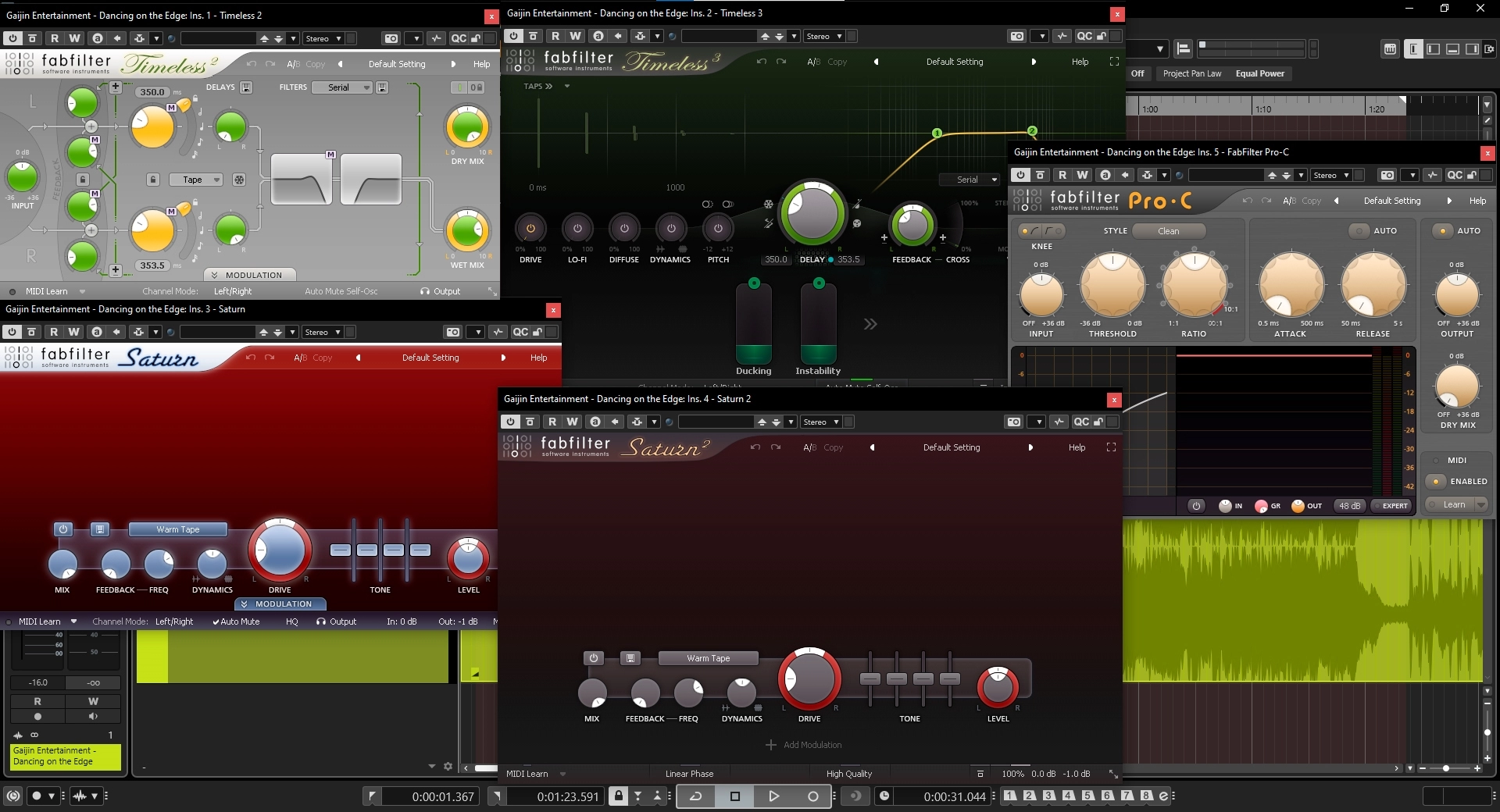Toggle the band power button in Saturn 2
The height and width of the screenshot is (812, 1500).
pyautogui.click(x=594, y=658)
